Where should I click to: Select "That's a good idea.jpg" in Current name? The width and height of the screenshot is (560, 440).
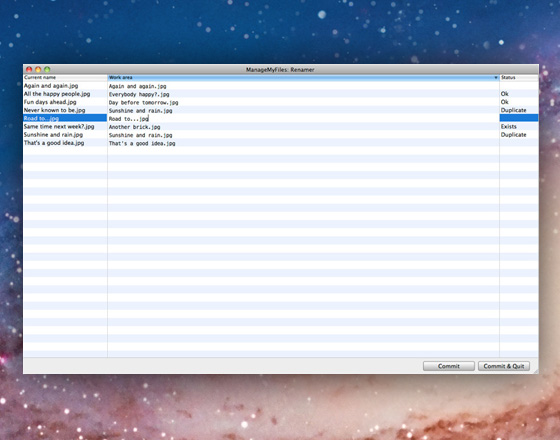click(54, 143)
